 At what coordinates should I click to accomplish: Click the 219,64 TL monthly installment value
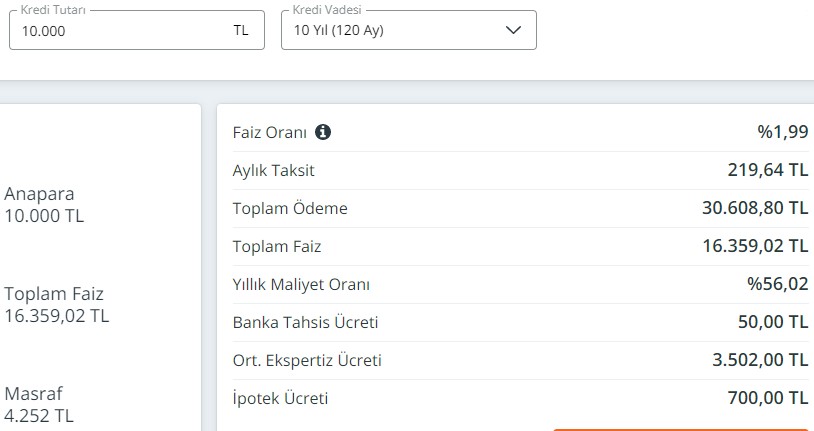point(768,170)
